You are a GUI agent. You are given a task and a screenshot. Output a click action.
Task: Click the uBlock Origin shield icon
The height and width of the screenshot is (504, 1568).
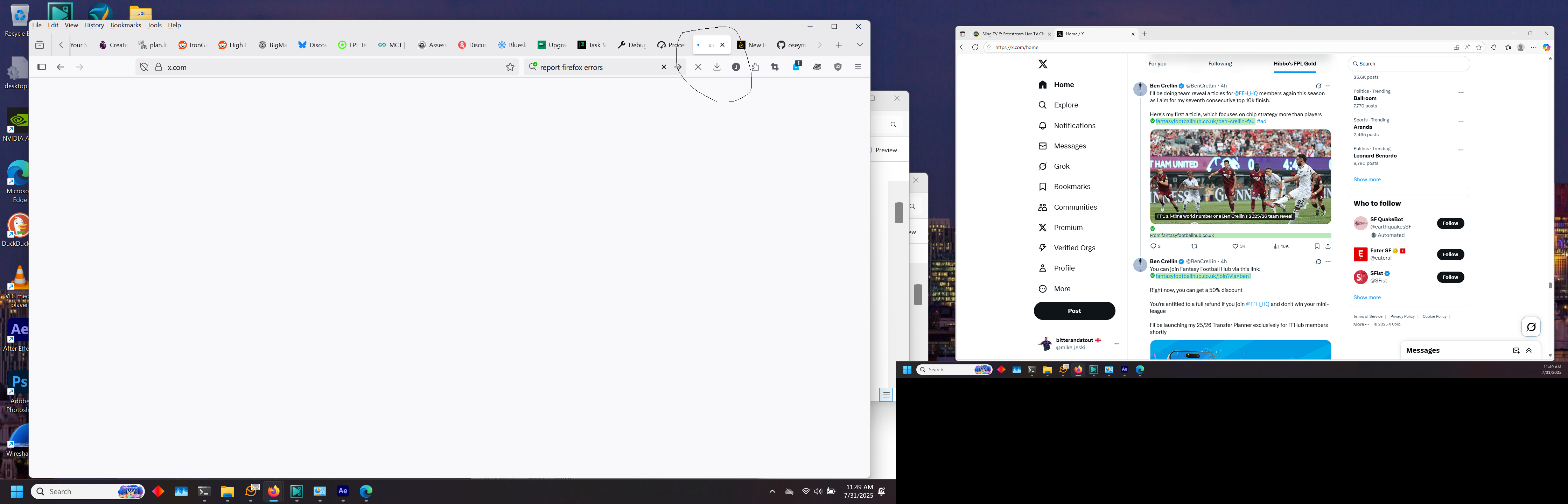click(838, 67)
